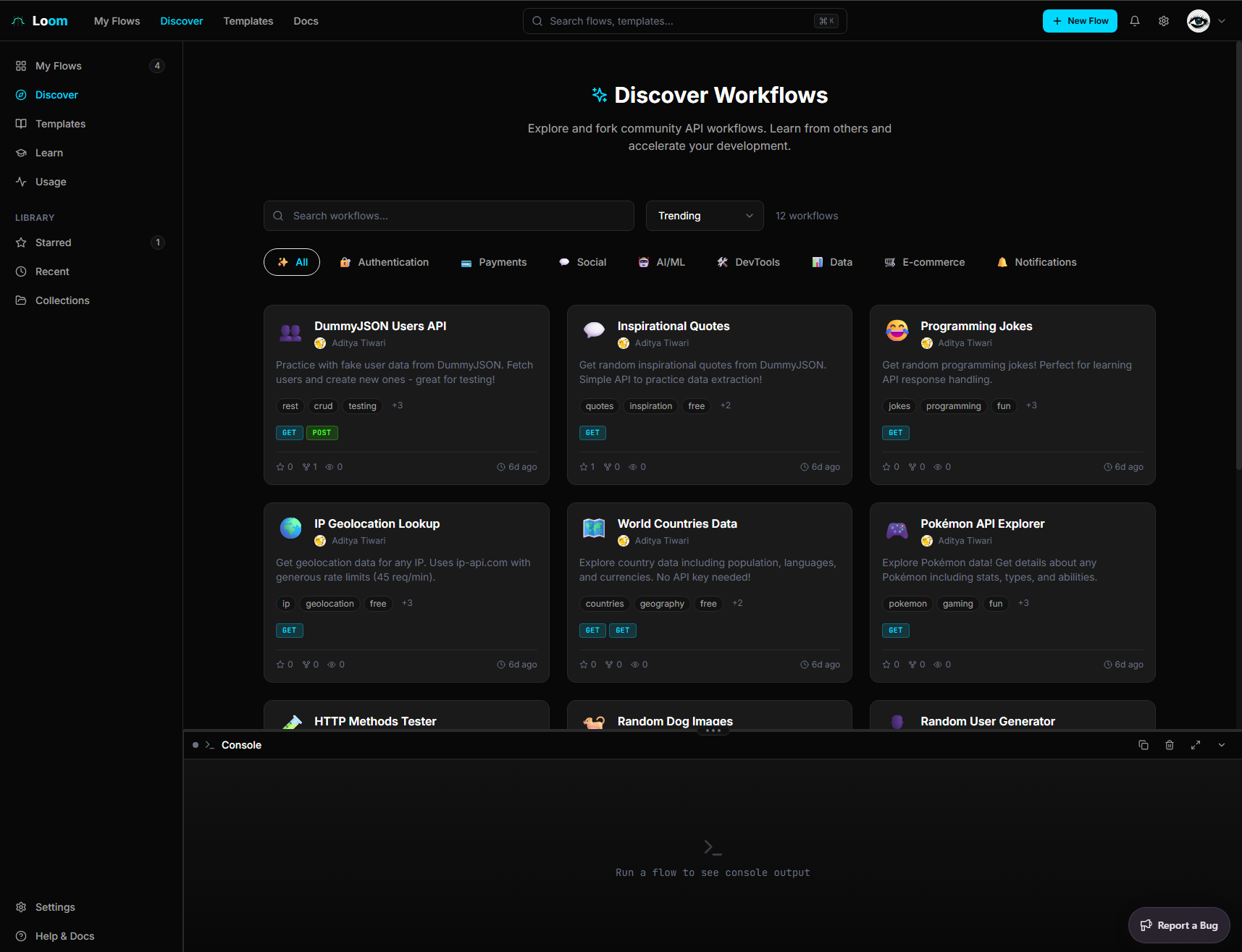The image size is (1242, 952).
Task: Open the Usage page from the sidebar
Action: click(x=50, y=182)
